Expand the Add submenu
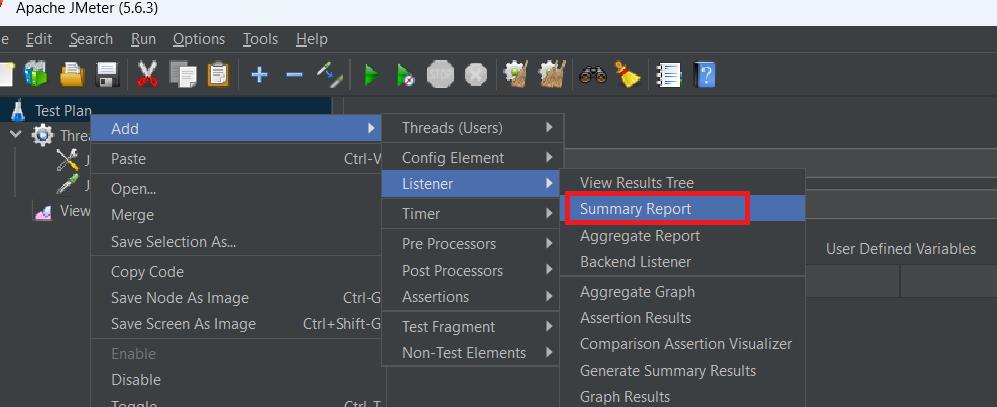997x407 pixels. pos(236,128)
